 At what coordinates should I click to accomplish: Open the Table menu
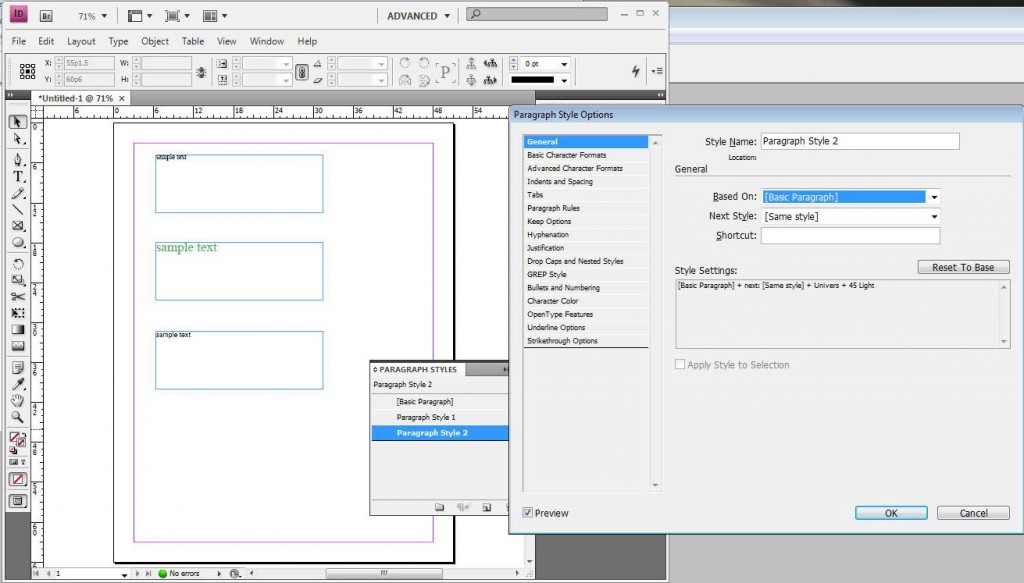(x=193, y=41)
